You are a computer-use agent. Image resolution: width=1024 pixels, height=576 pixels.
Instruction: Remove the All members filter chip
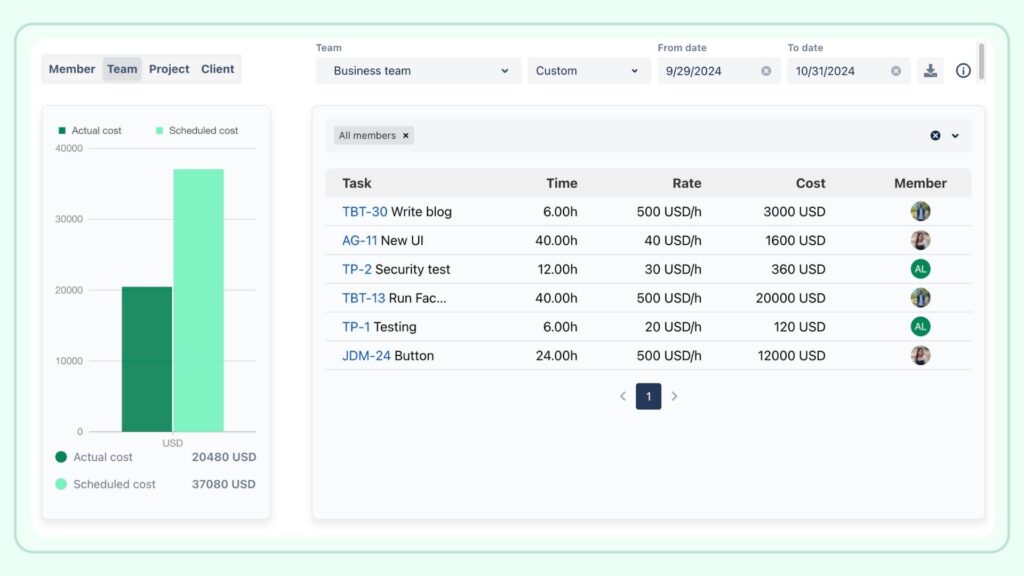coord(404,135)
